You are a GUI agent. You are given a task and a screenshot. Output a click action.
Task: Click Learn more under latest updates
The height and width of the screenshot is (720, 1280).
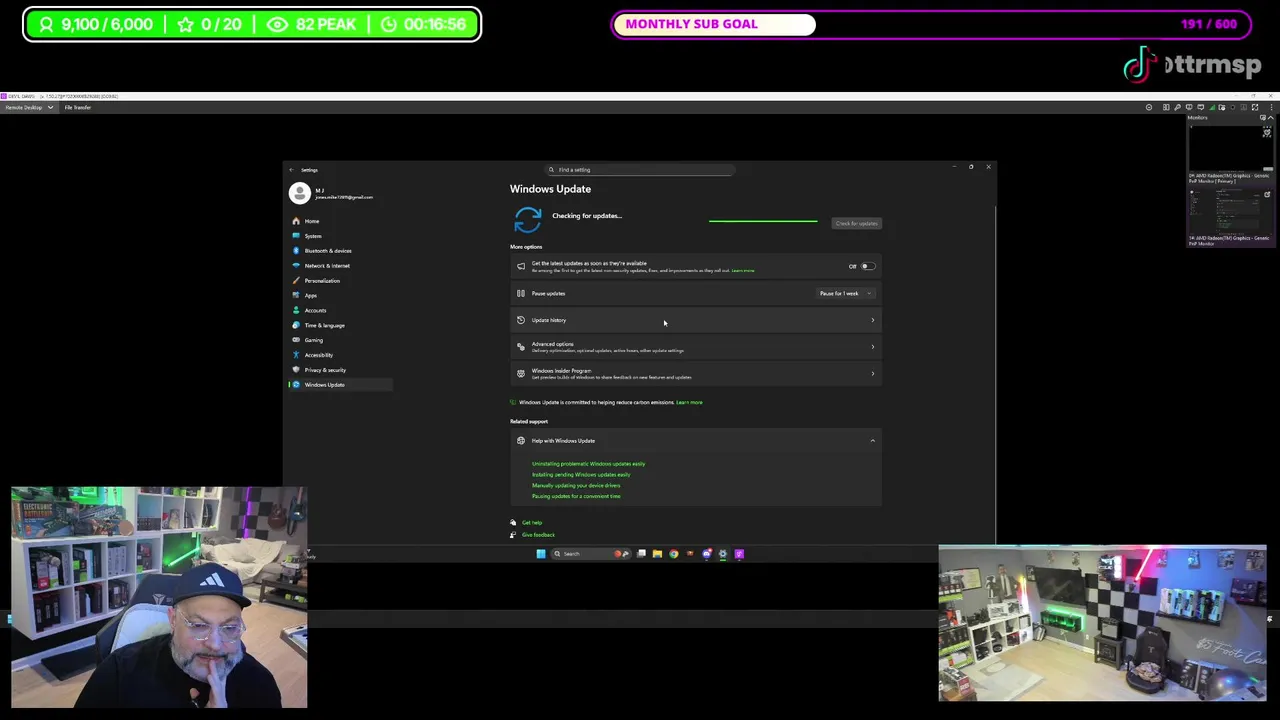743,271
